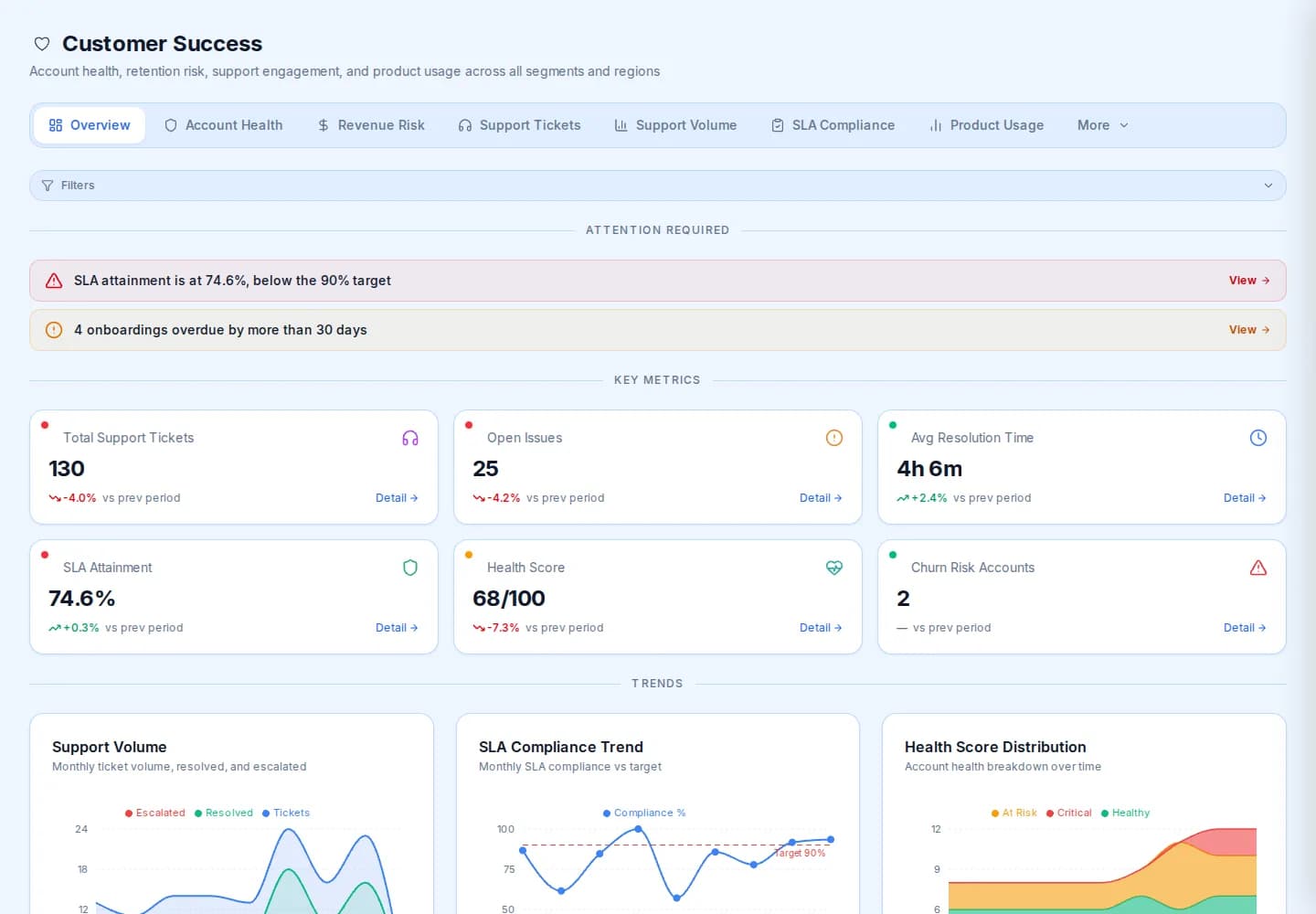Viewport: 1316px width, 914px height.
Task: Click the shield icon on SLA Attainment card
Action: coord(410,568)
